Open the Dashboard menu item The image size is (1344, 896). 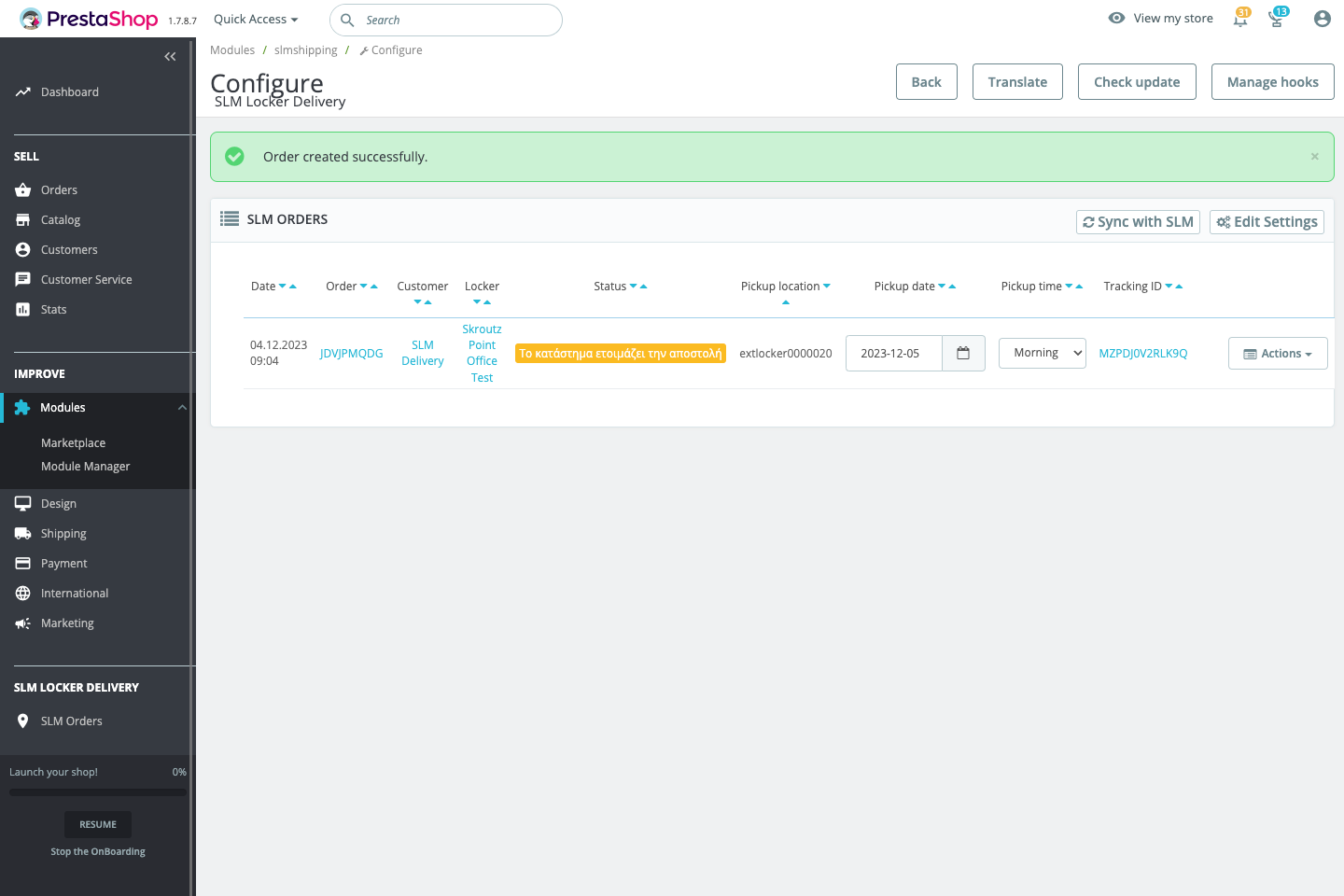point(70,91)
